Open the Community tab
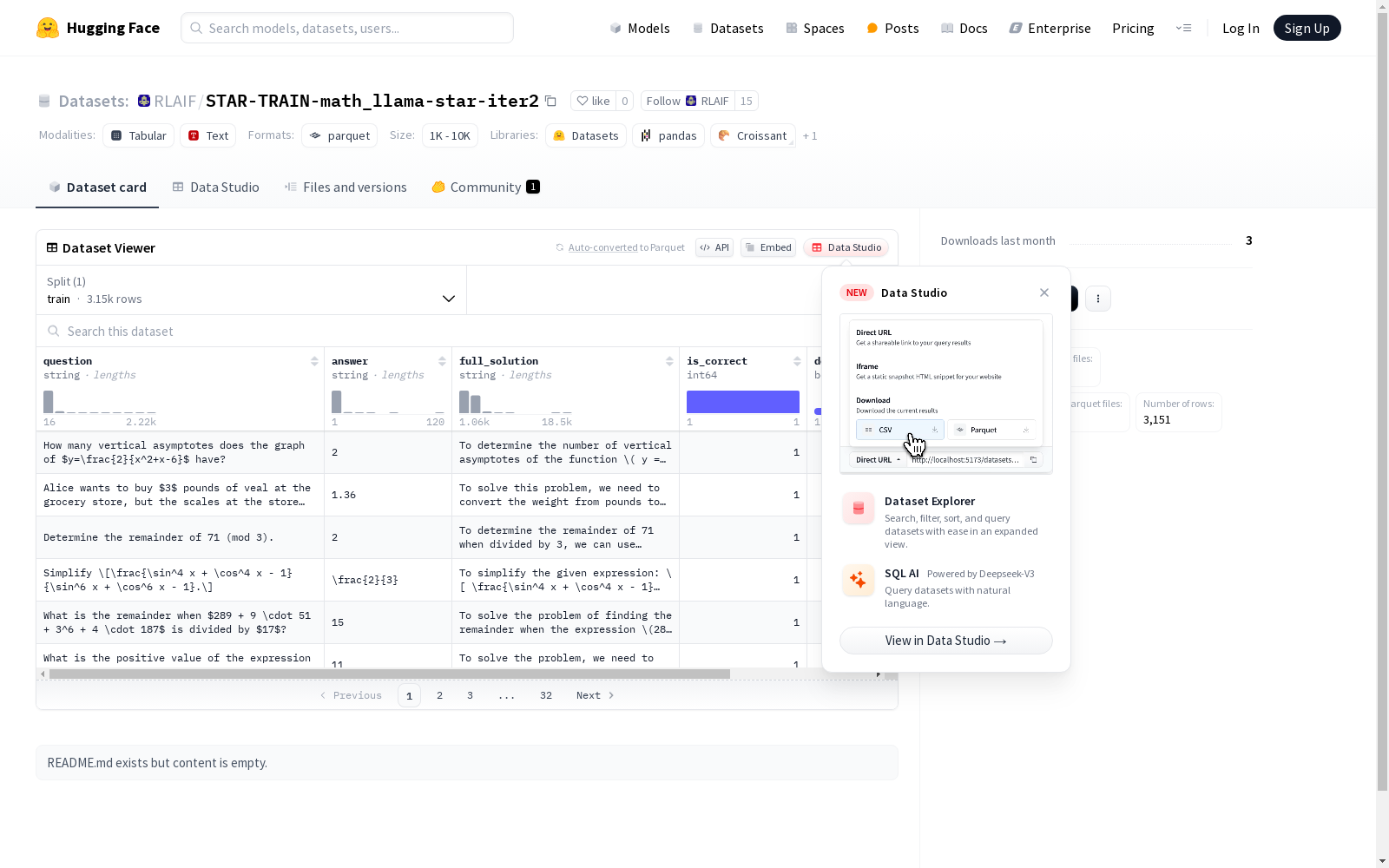 485,187
